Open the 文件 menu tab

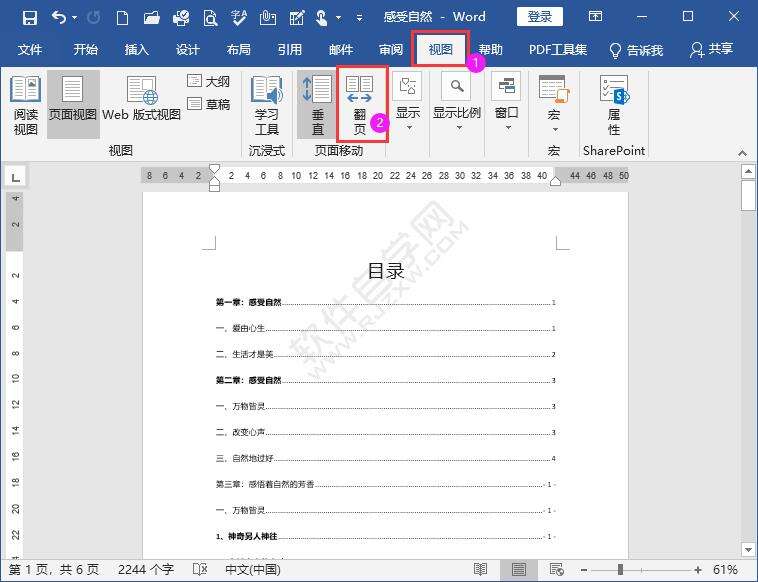point(30,49)
